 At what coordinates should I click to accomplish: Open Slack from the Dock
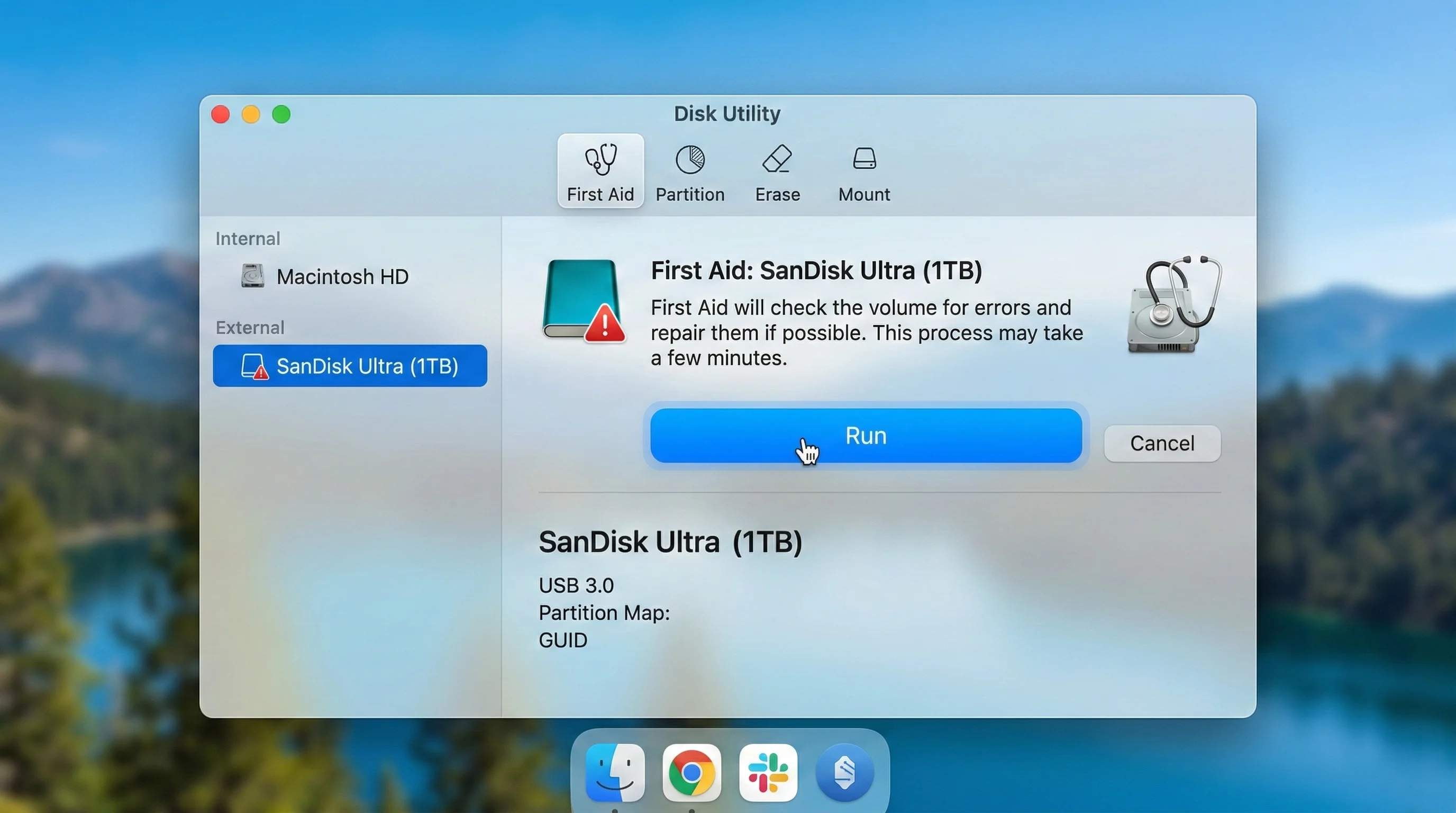pos(768,772)
